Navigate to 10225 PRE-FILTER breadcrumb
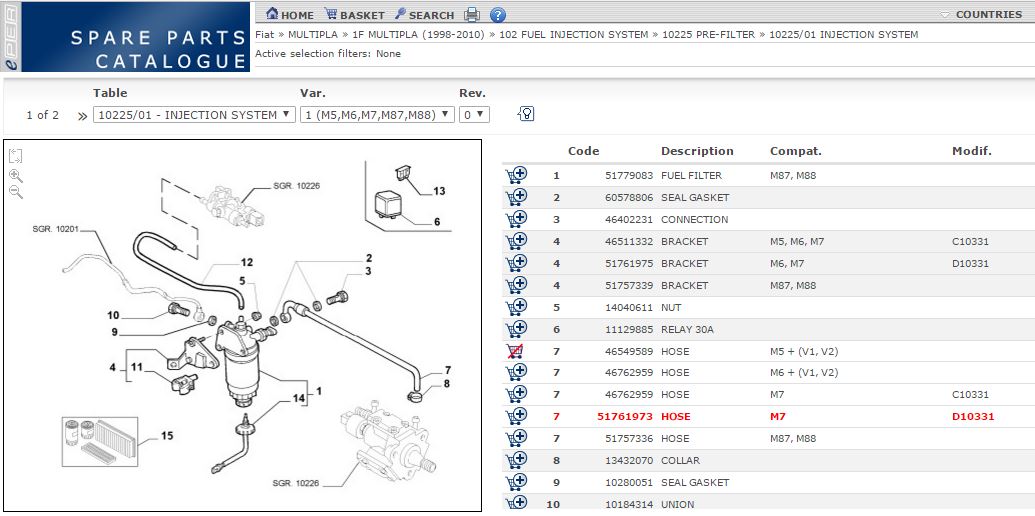Image resolution: width=1035 pixels, height=516 pixels. (x=708, y=34)
